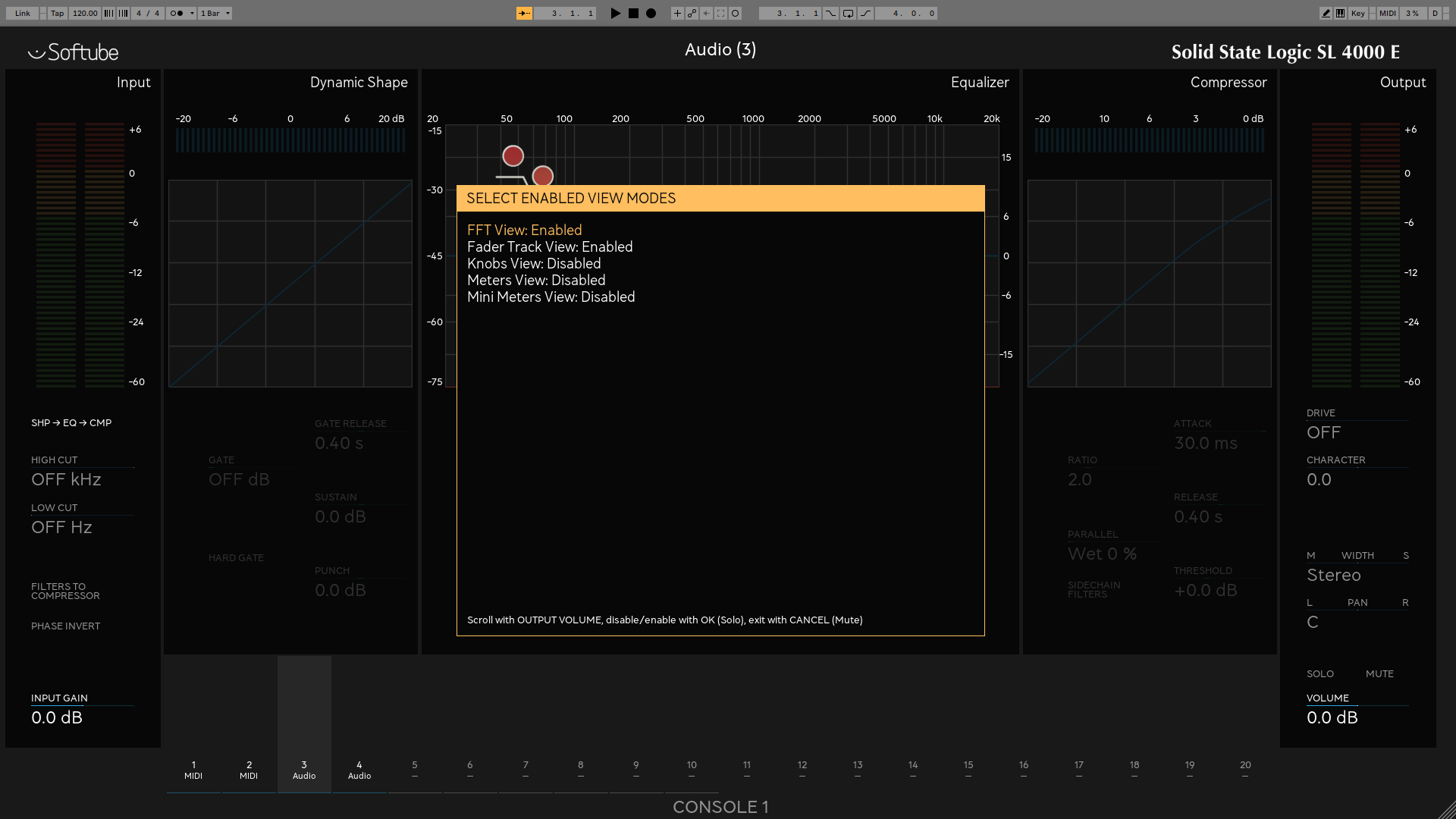Open the metronome settings dropdown arrow

[x=193, y=13]
